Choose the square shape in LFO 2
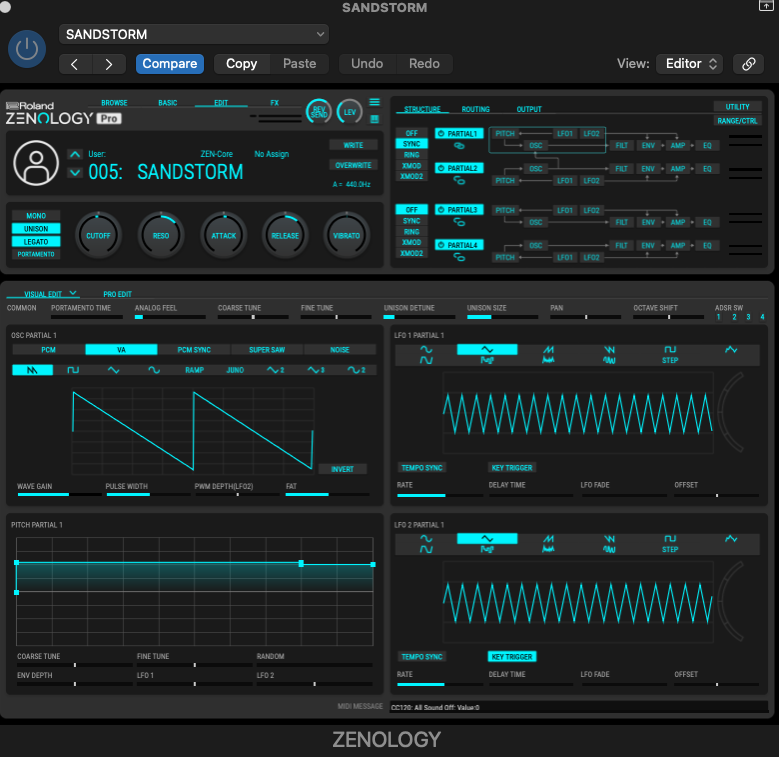This screenshot has height=757, width=779. pos(670,539)
